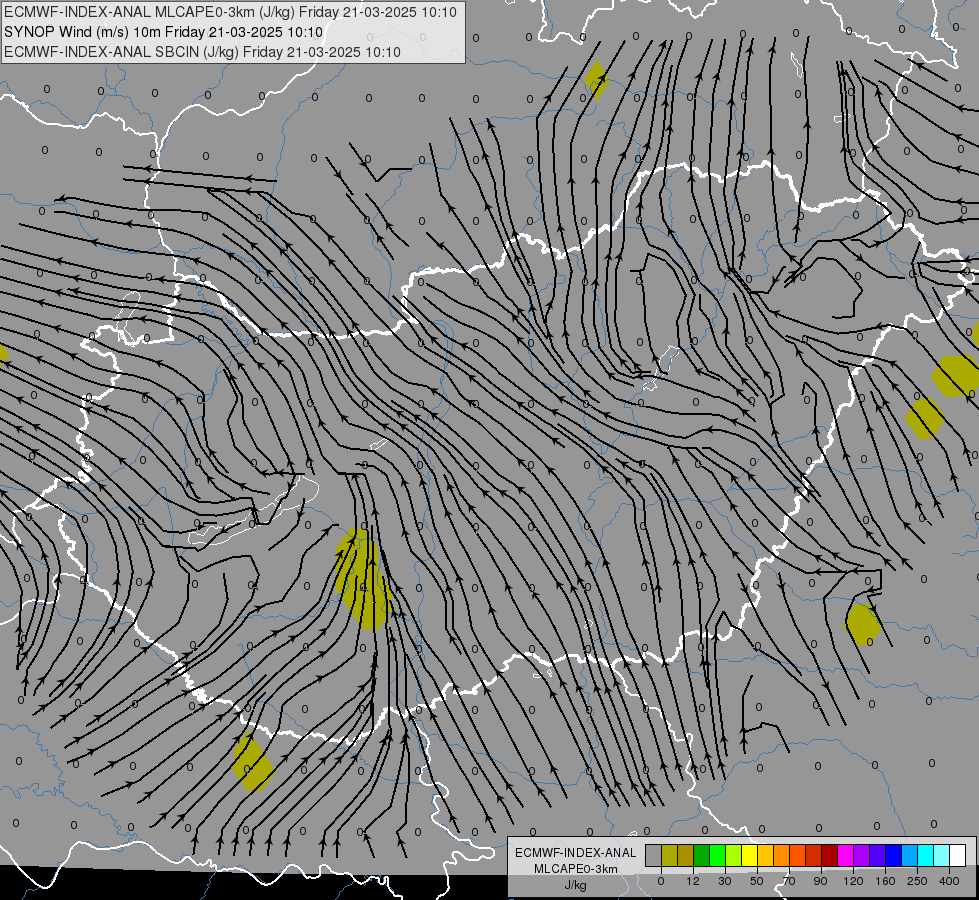Click the legend value '120'
This screenshot has height=900, width=979.
pyautogui.click(x=853, y=881)
